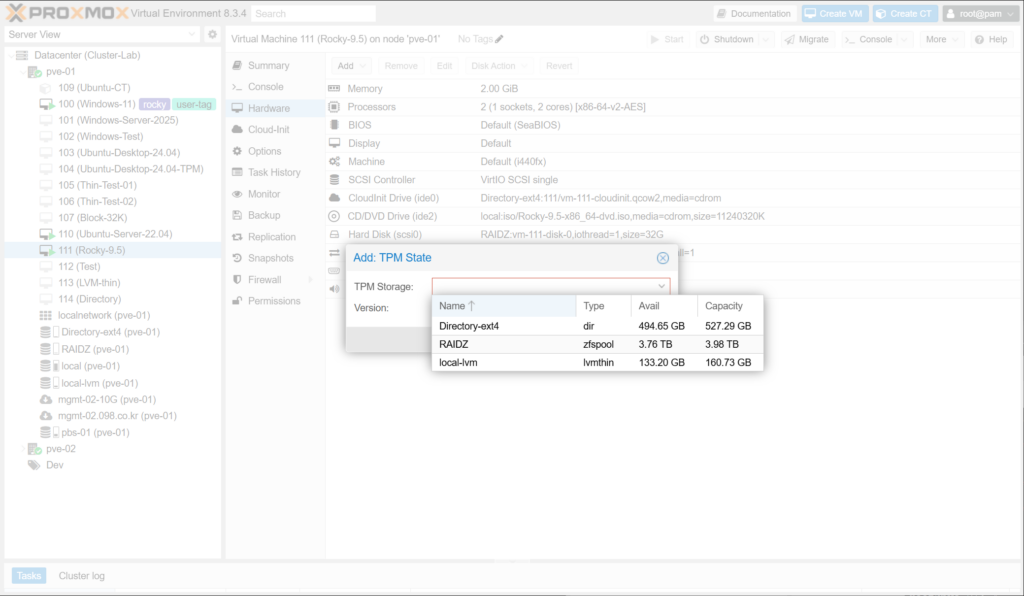This screenshot has height=596, width=1024.
Task: Click the Dev tag icon in tree
Action: 34,465
